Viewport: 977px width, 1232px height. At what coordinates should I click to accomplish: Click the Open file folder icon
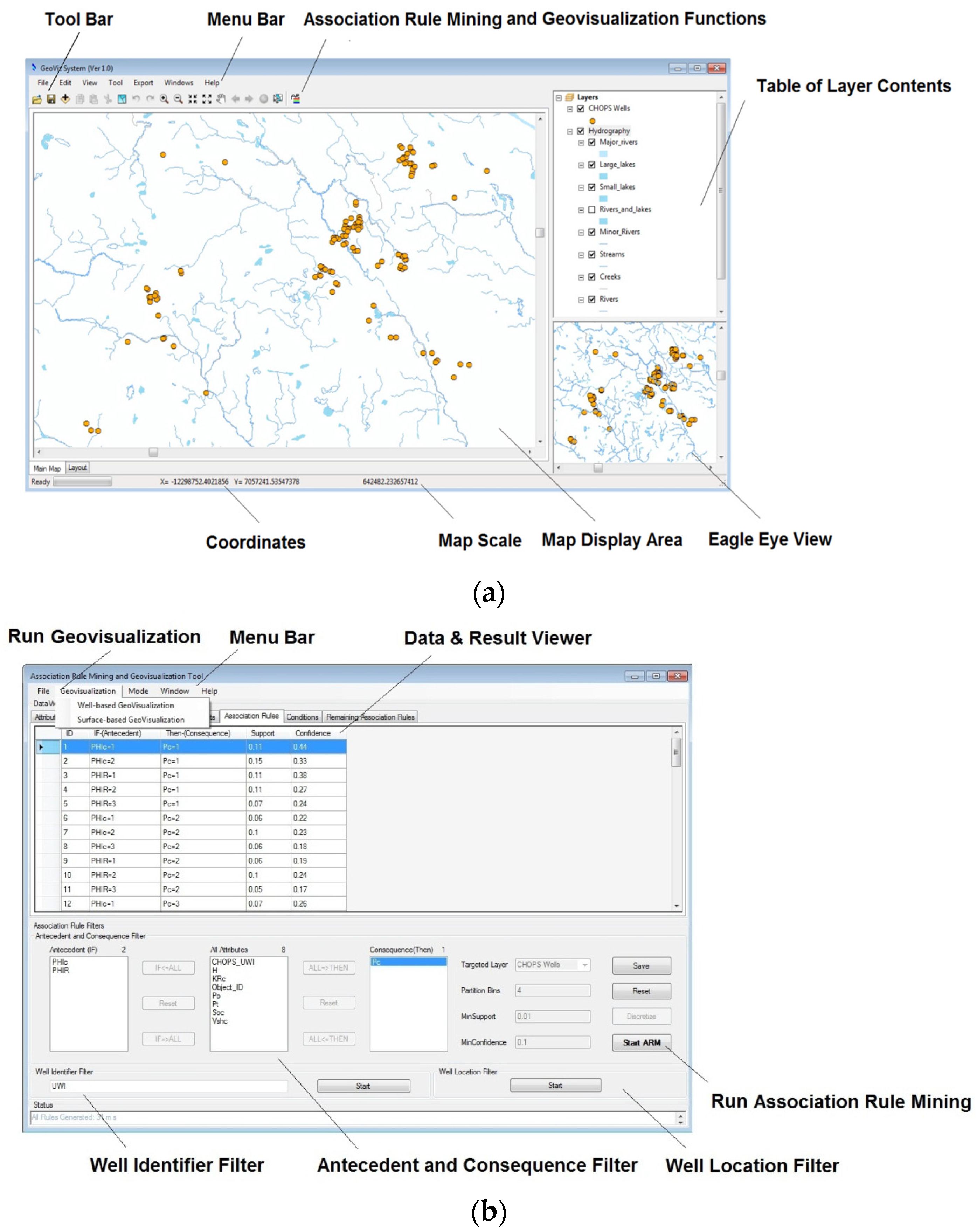click(36, 99)
